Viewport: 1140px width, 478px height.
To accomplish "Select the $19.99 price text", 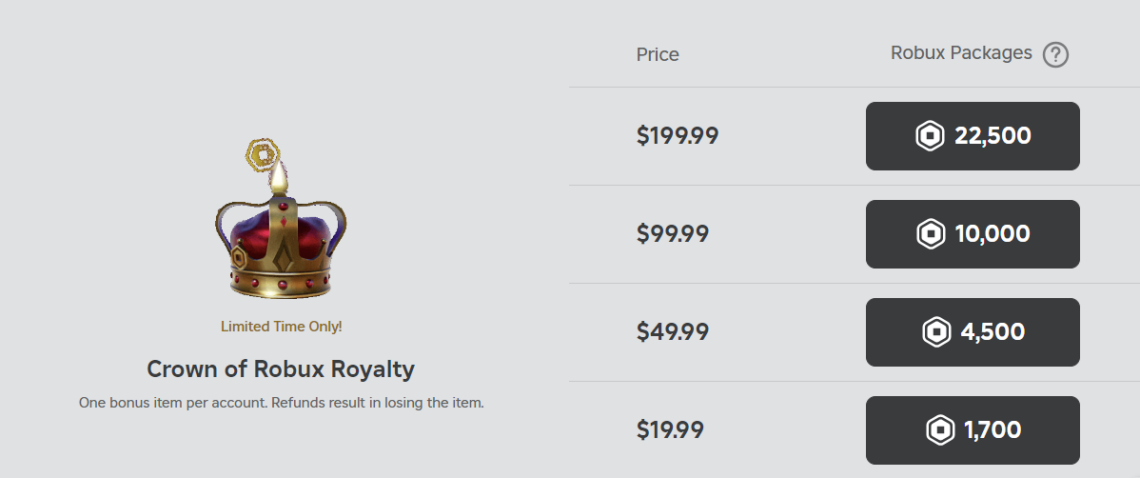I will pos(670,430).
